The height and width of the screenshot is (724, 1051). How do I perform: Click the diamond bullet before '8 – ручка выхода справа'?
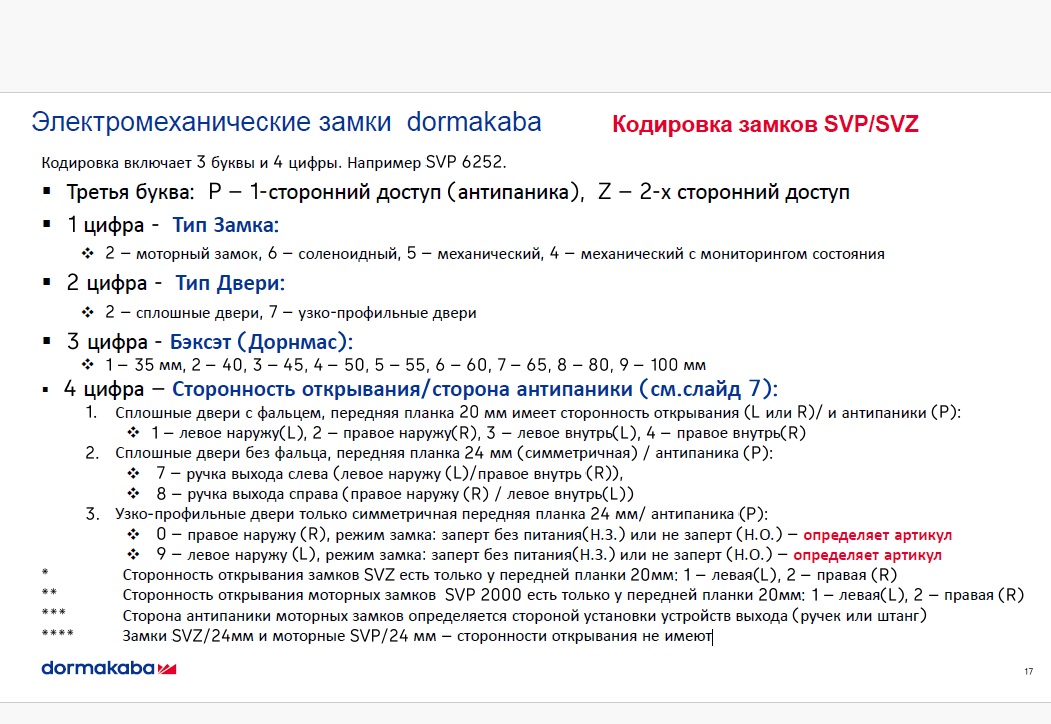coord(133,493)
